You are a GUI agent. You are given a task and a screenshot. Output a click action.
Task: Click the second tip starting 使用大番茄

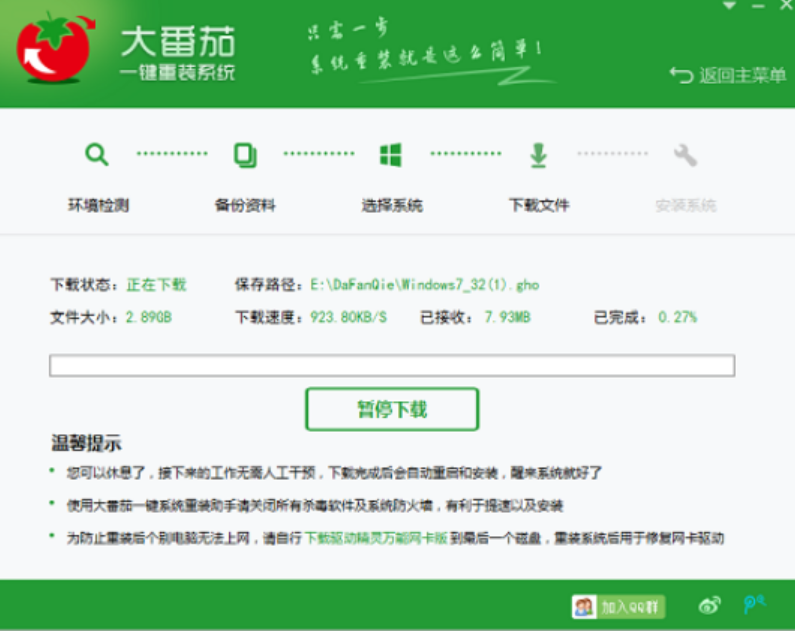315,506
